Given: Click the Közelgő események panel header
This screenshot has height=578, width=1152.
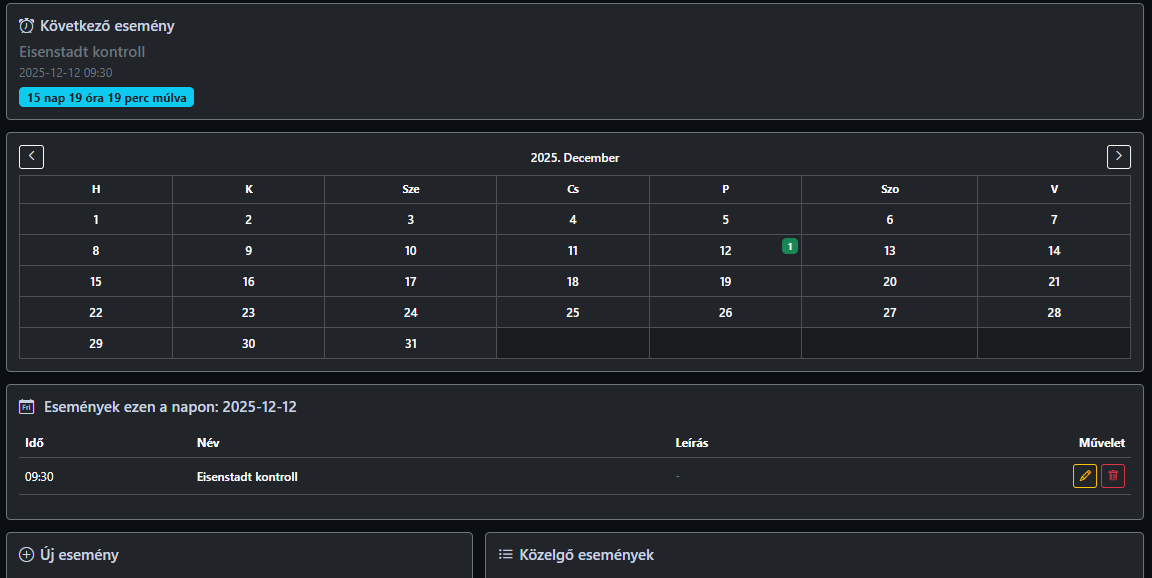Looking at the screenshot, I should pyautogui.click(x=586, y=555).
